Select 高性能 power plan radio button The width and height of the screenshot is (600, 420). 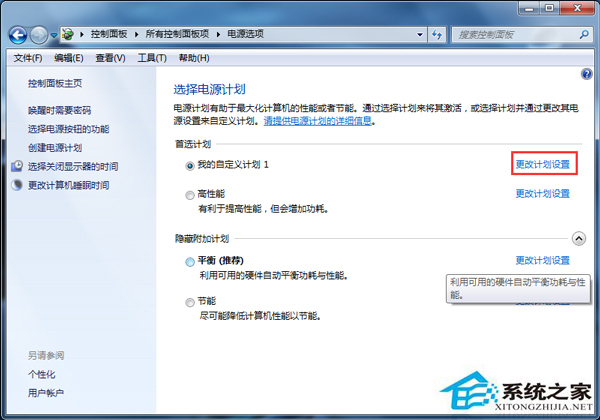(190, 195)
